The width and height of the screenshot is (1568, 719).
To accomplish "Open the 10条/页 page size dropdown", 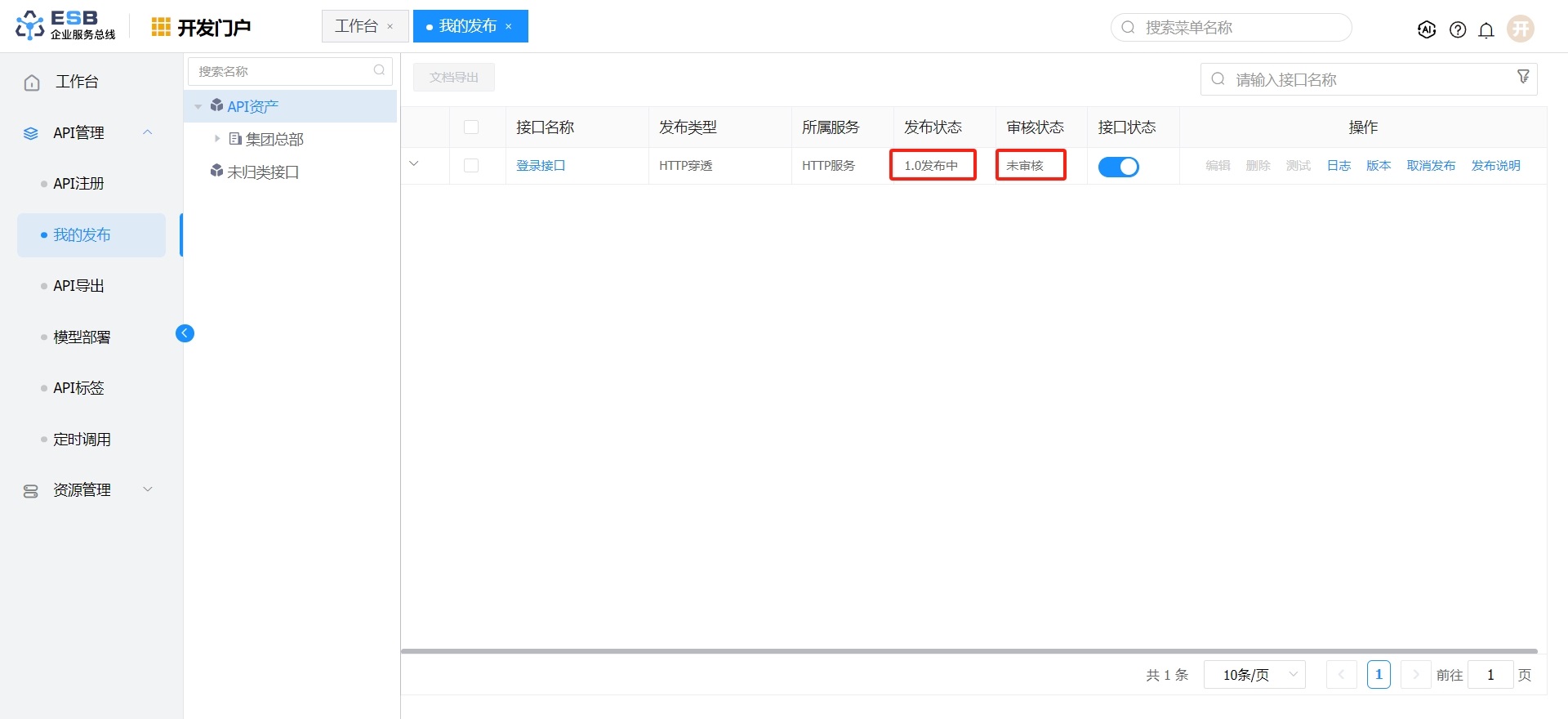I will pos(1255,675).
